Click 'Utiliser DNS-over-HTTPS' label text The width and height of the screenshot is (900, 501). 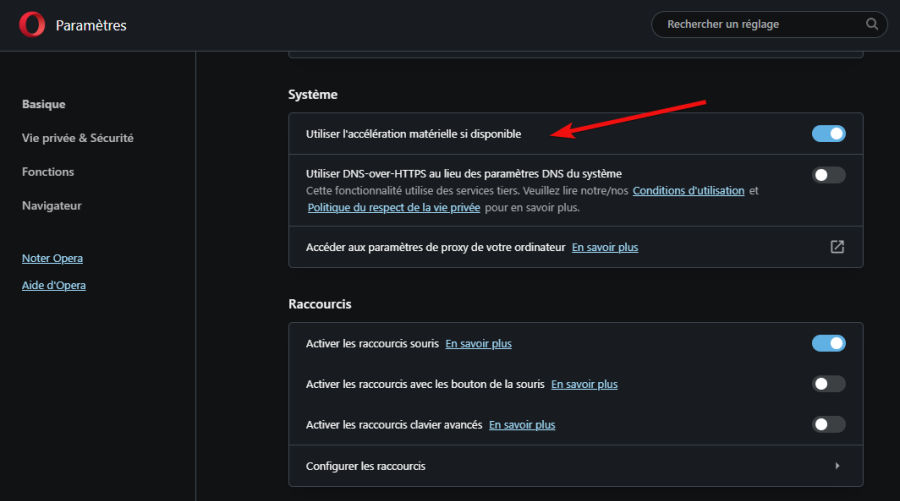[464, 174]
